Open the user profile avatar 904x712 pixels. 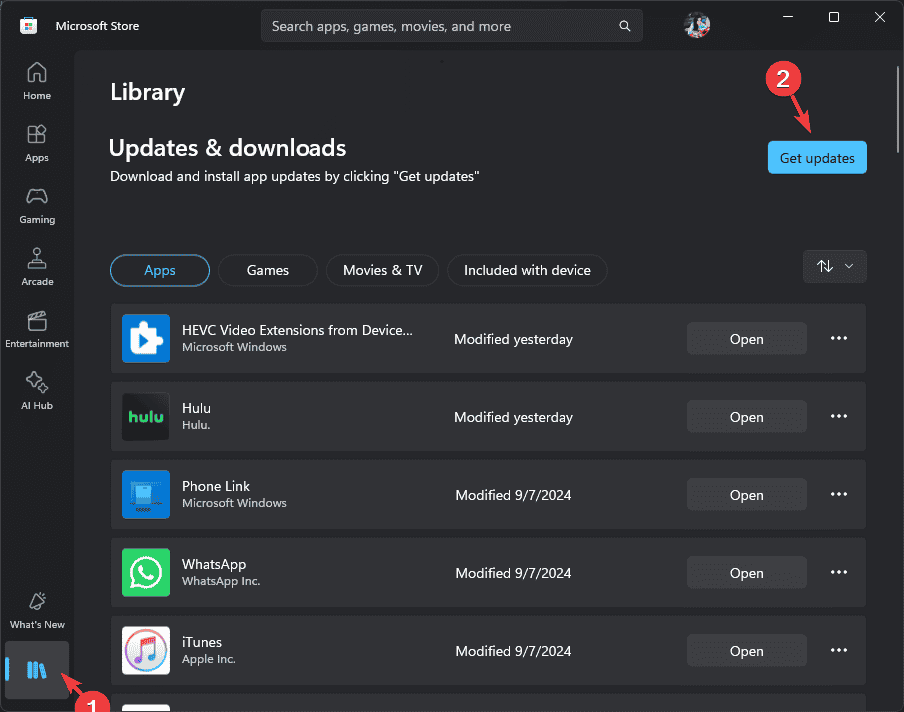[x=696, y=25]
